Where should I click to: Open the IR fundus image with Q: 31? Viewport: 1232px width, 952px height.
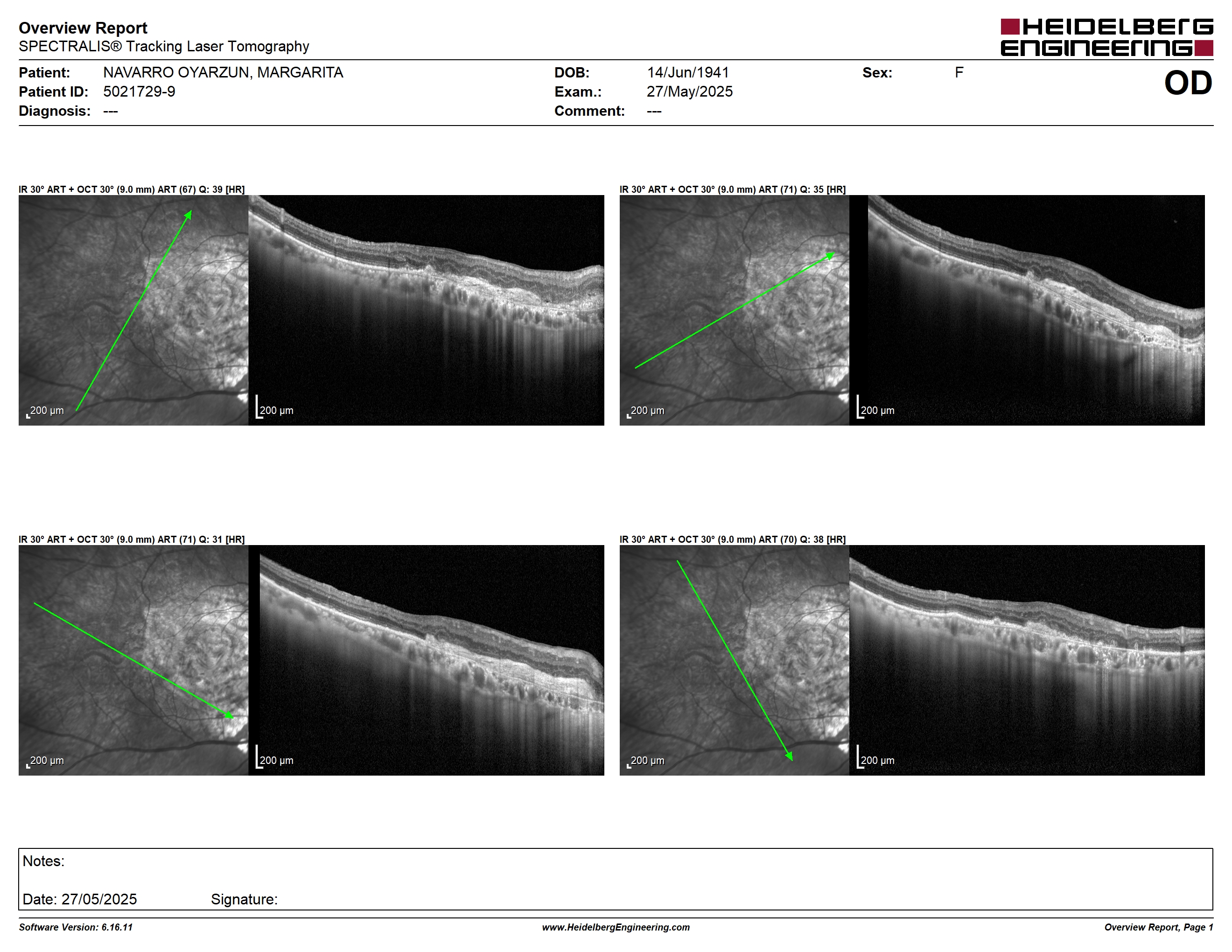[x=133, y=660]
